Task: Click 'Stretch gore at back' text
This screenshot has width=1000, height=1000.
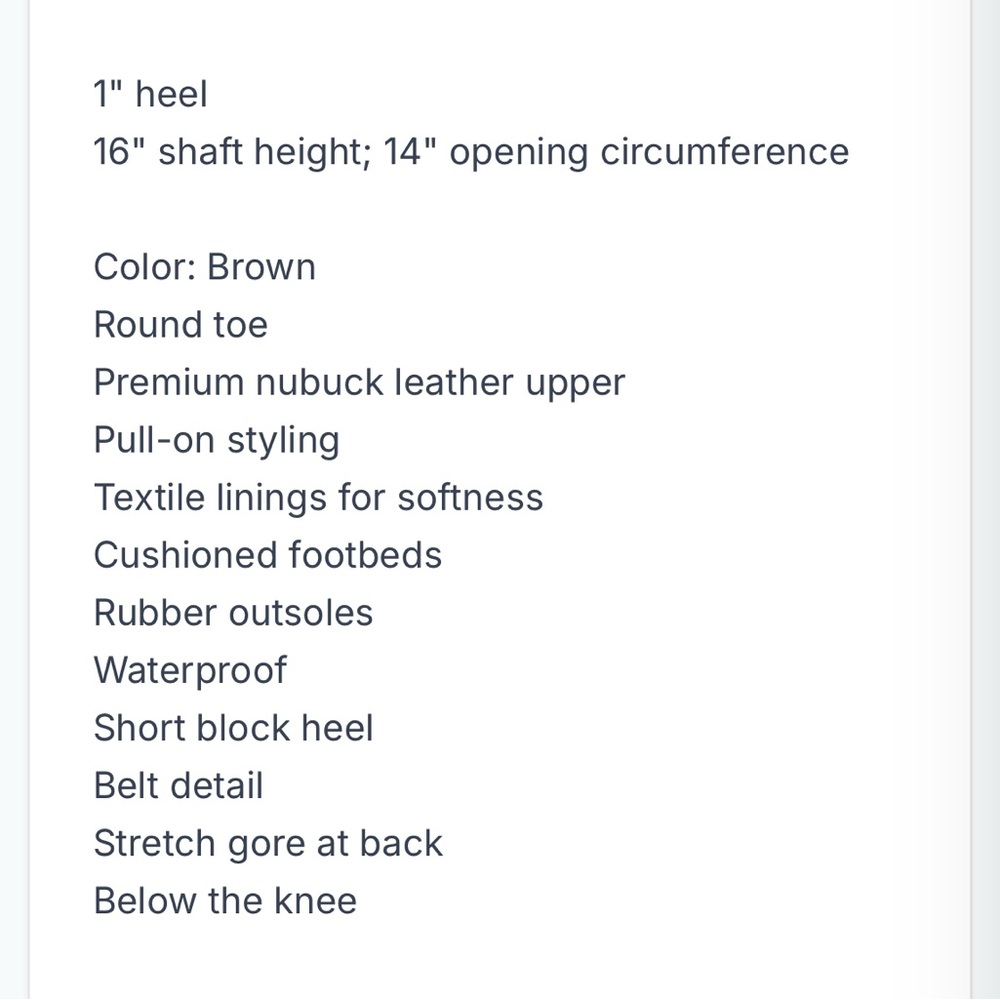Action: point(268,844)
